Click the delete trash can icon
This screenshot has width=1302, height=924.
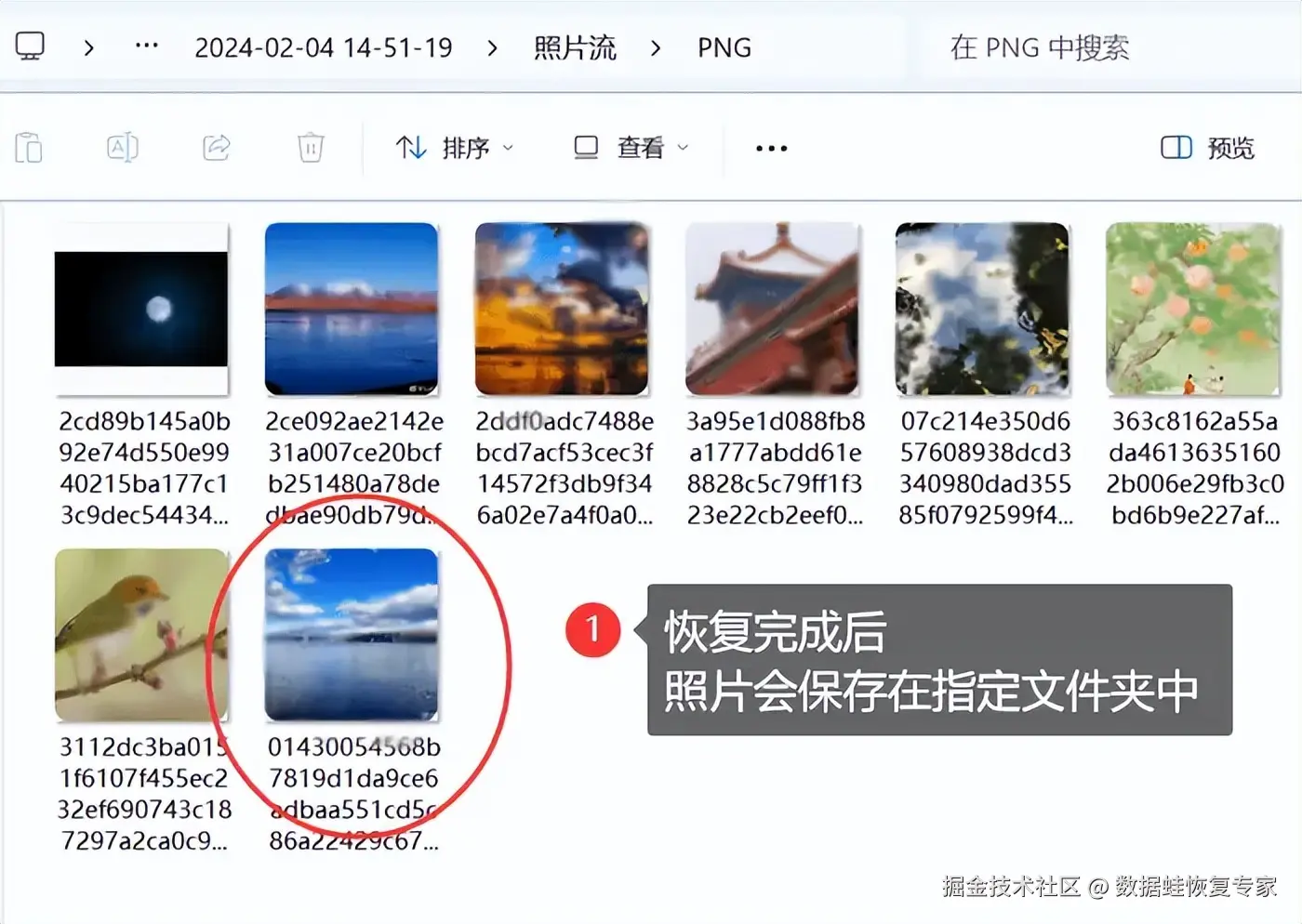click(x=311, y=148)
